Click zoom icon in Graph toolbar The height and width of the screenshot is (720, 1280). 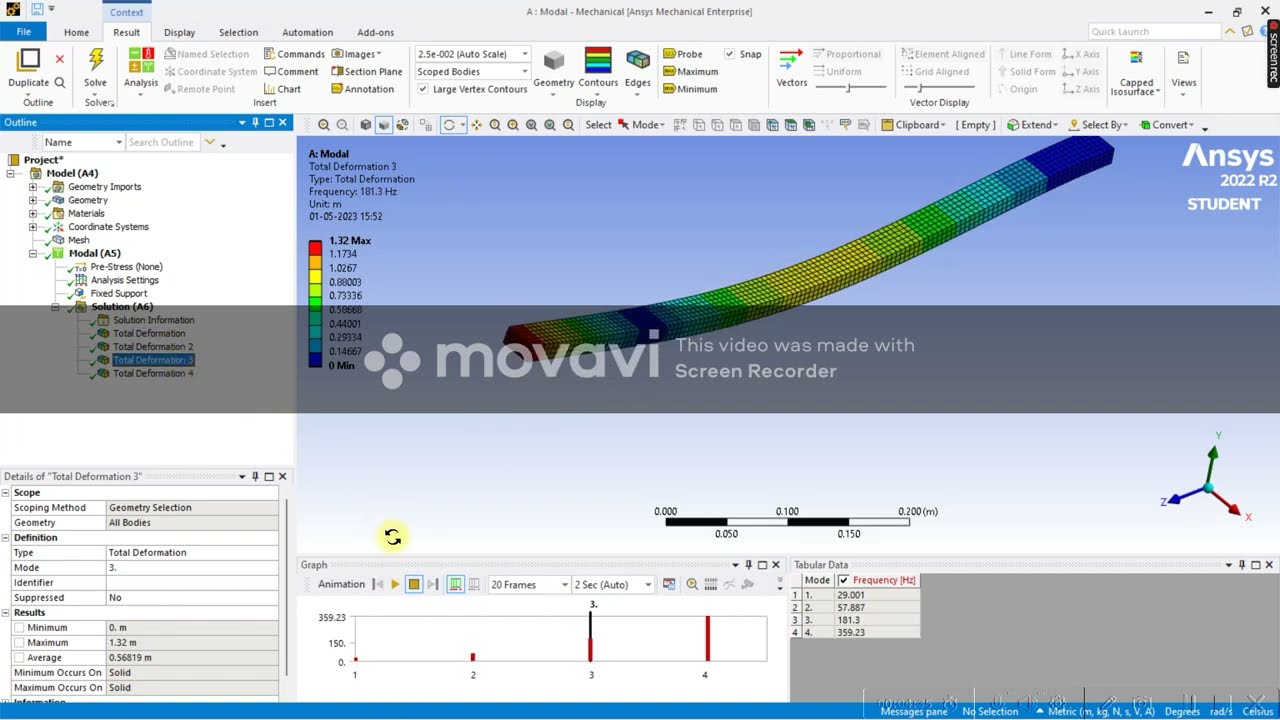(692, 584)
